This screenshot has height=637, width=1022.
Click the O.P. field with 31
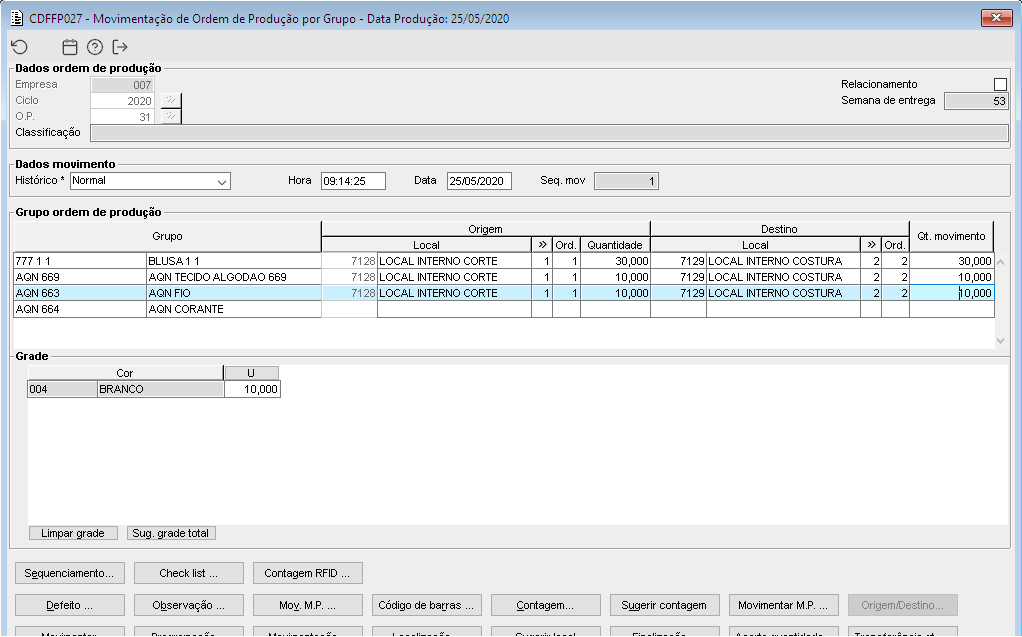pyautogui.click(x=123, y=117)
